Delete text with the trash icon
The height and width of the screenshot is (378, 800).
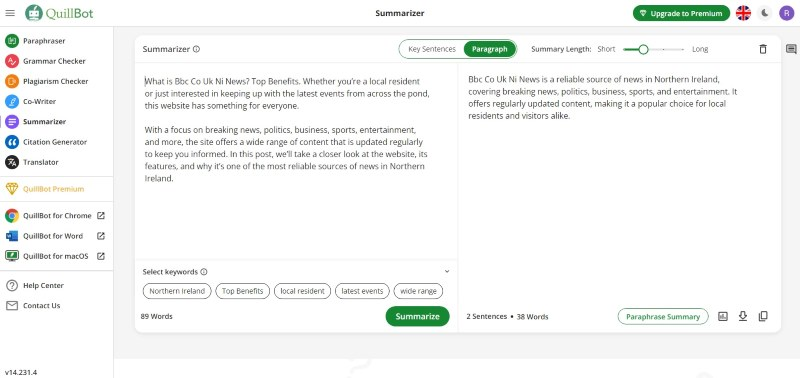[x=763, y=49]
